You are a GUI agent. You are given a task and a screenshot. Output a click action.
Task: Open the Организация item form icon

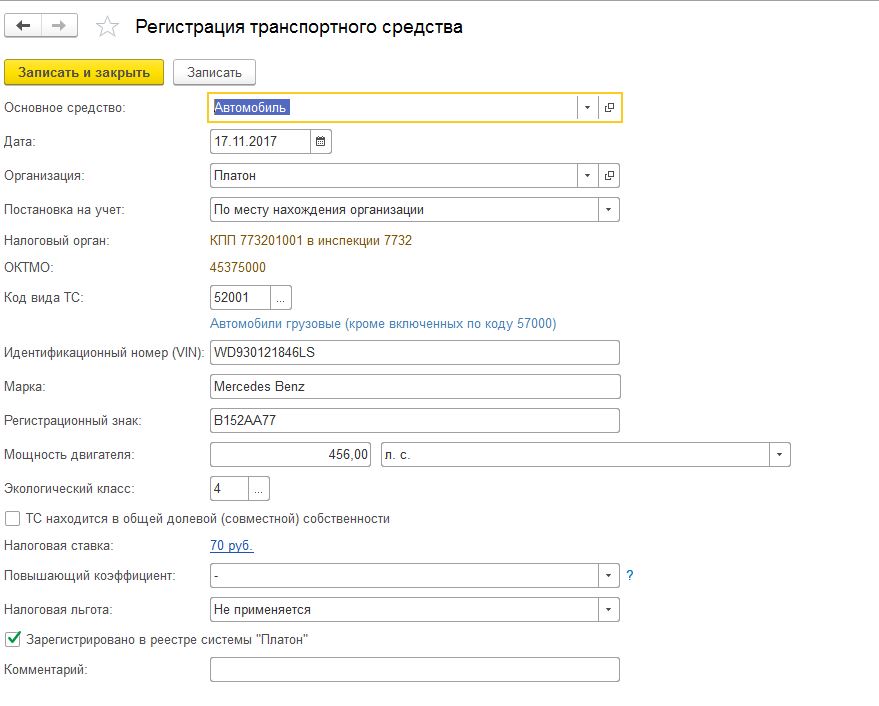pos(609,176)
